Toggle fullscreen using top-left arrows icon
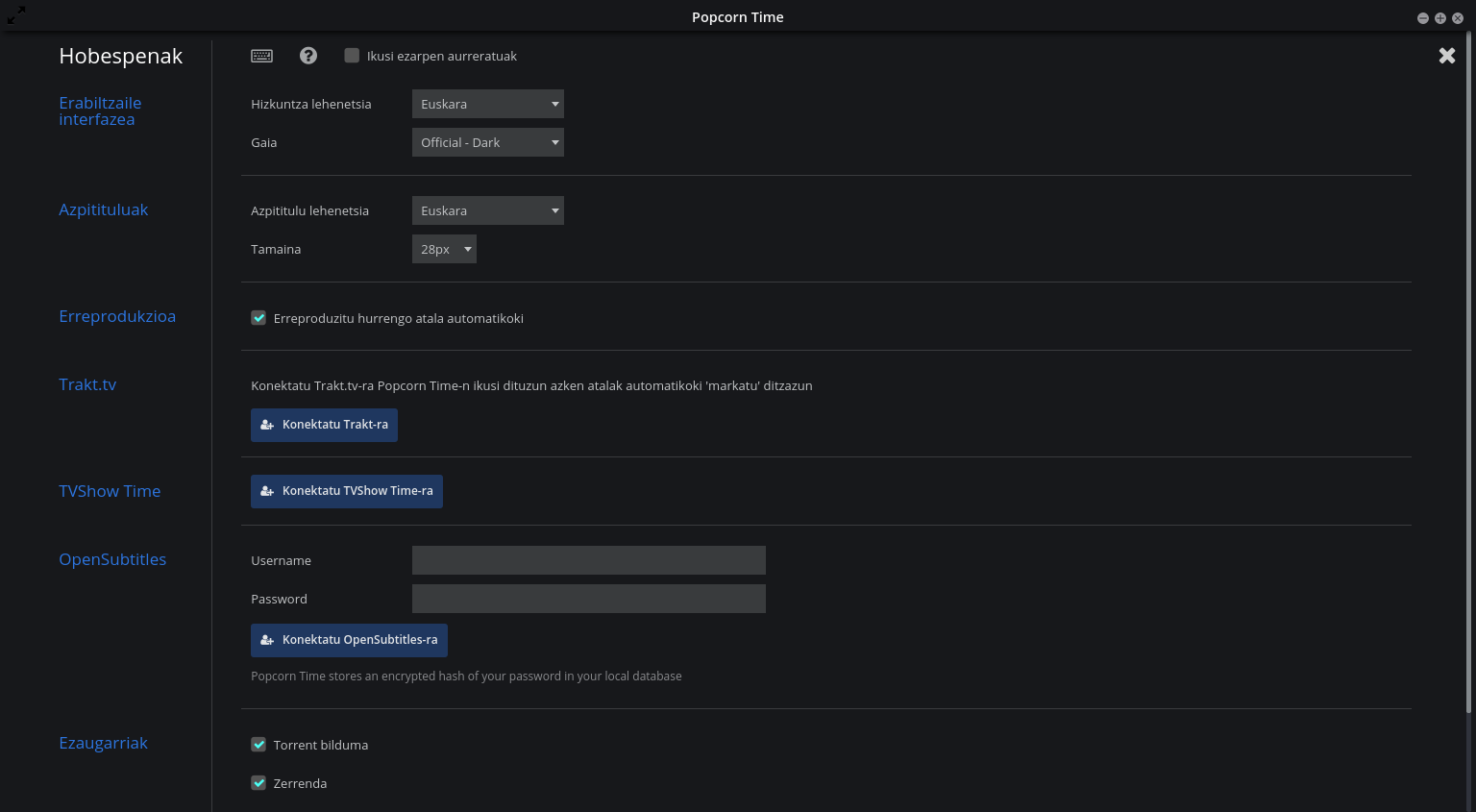 point(16,15)
